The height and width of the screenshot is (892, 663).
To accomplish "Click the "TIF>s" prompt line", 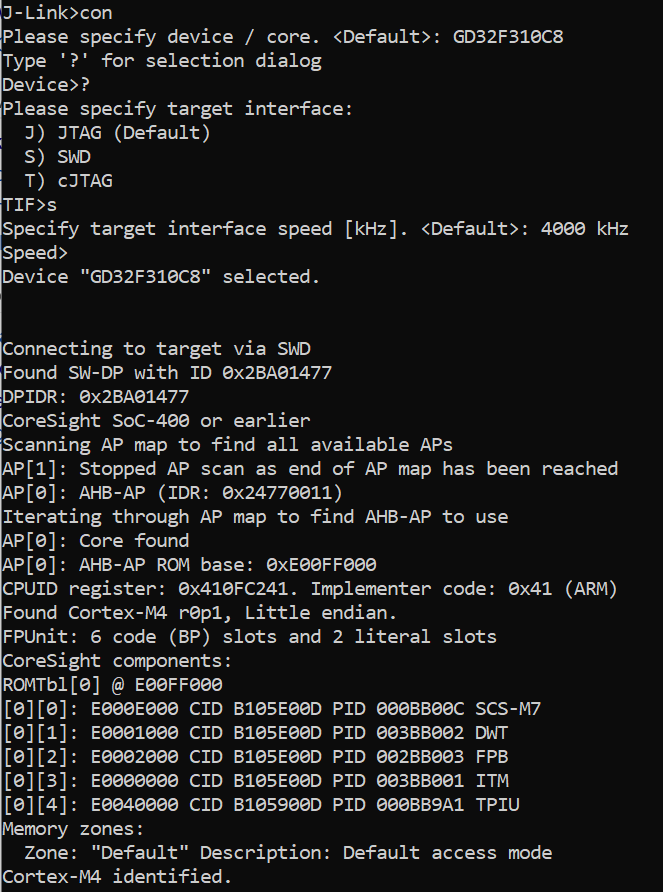I will coord(29,205).
